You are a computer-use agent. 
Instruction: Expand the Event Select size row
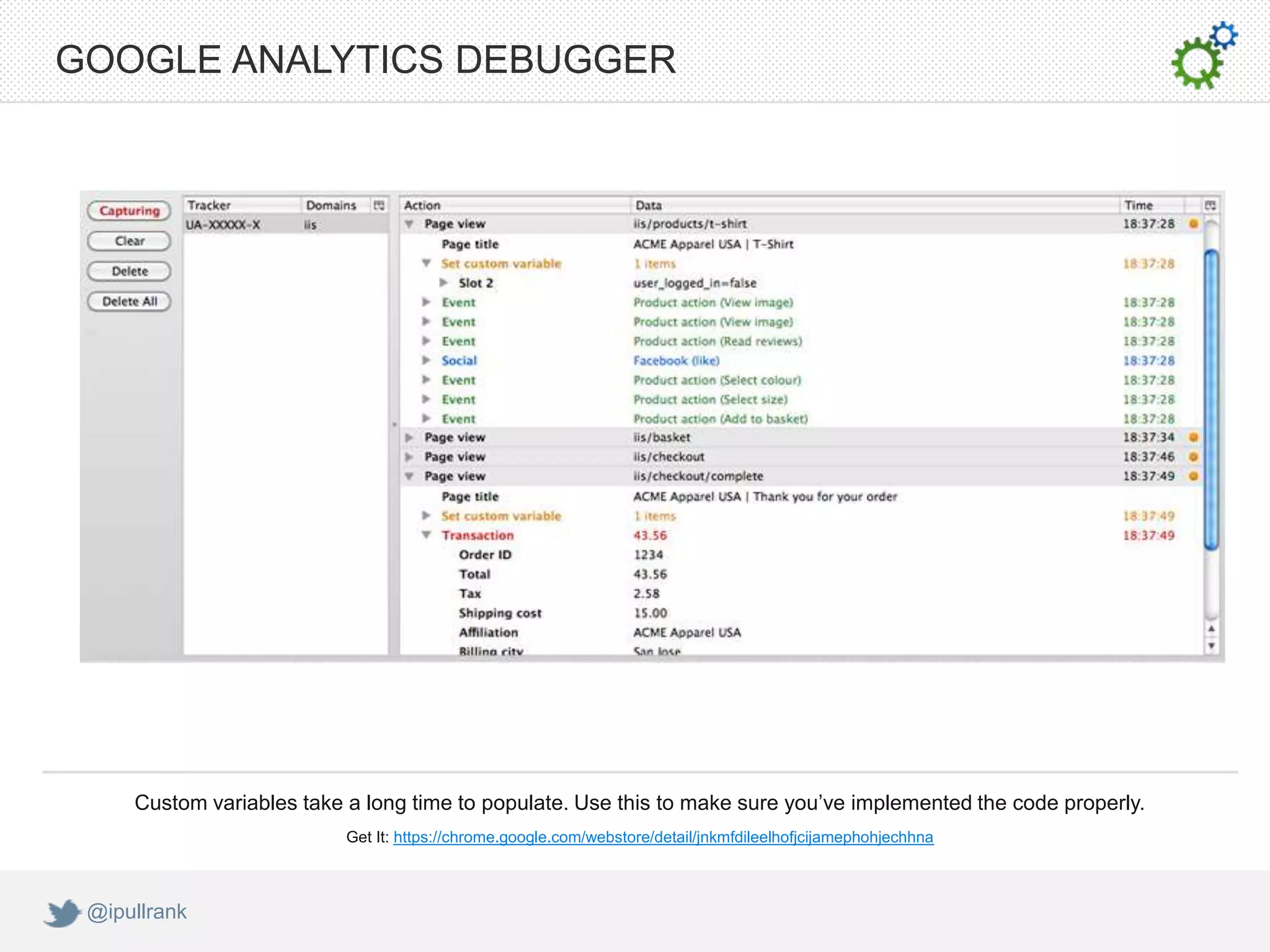point(427,399)
